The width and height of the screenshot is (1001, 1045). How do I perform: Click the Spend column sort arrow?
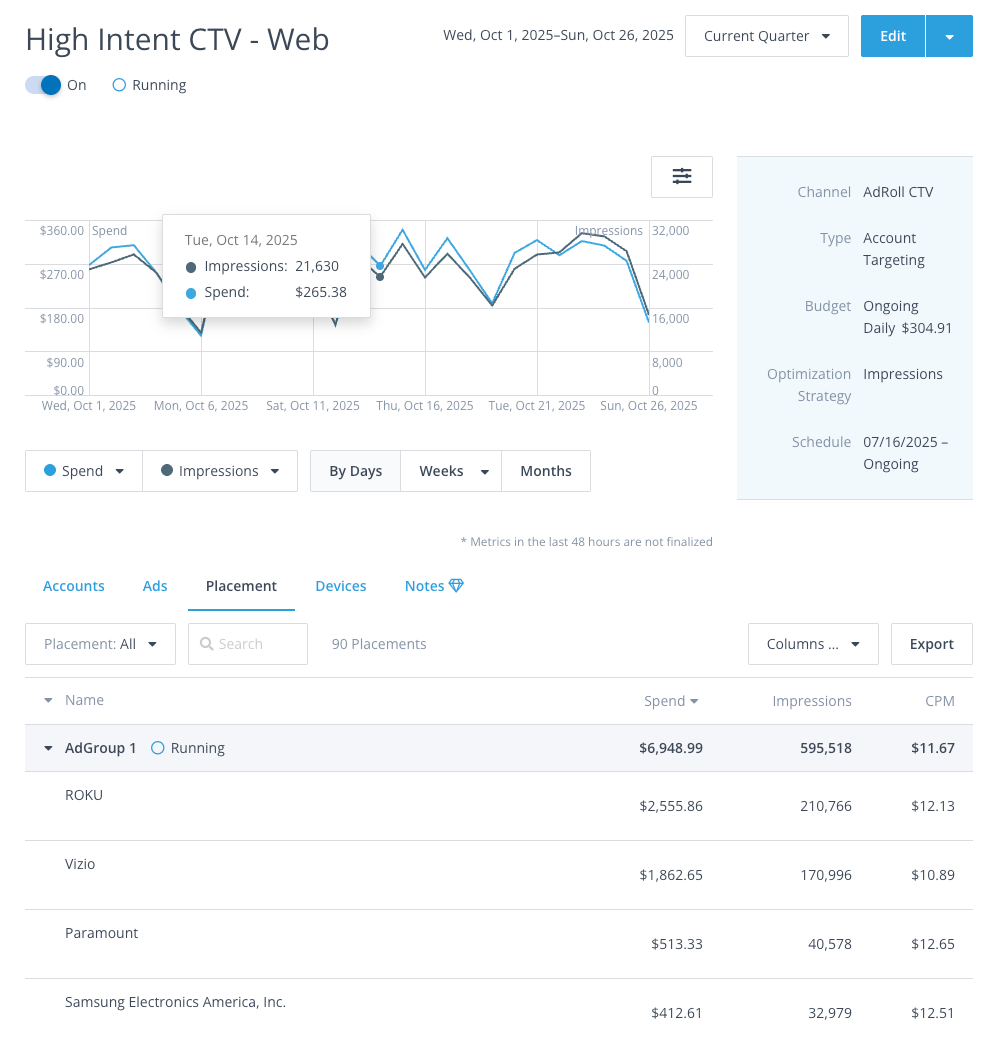[695, 702]
